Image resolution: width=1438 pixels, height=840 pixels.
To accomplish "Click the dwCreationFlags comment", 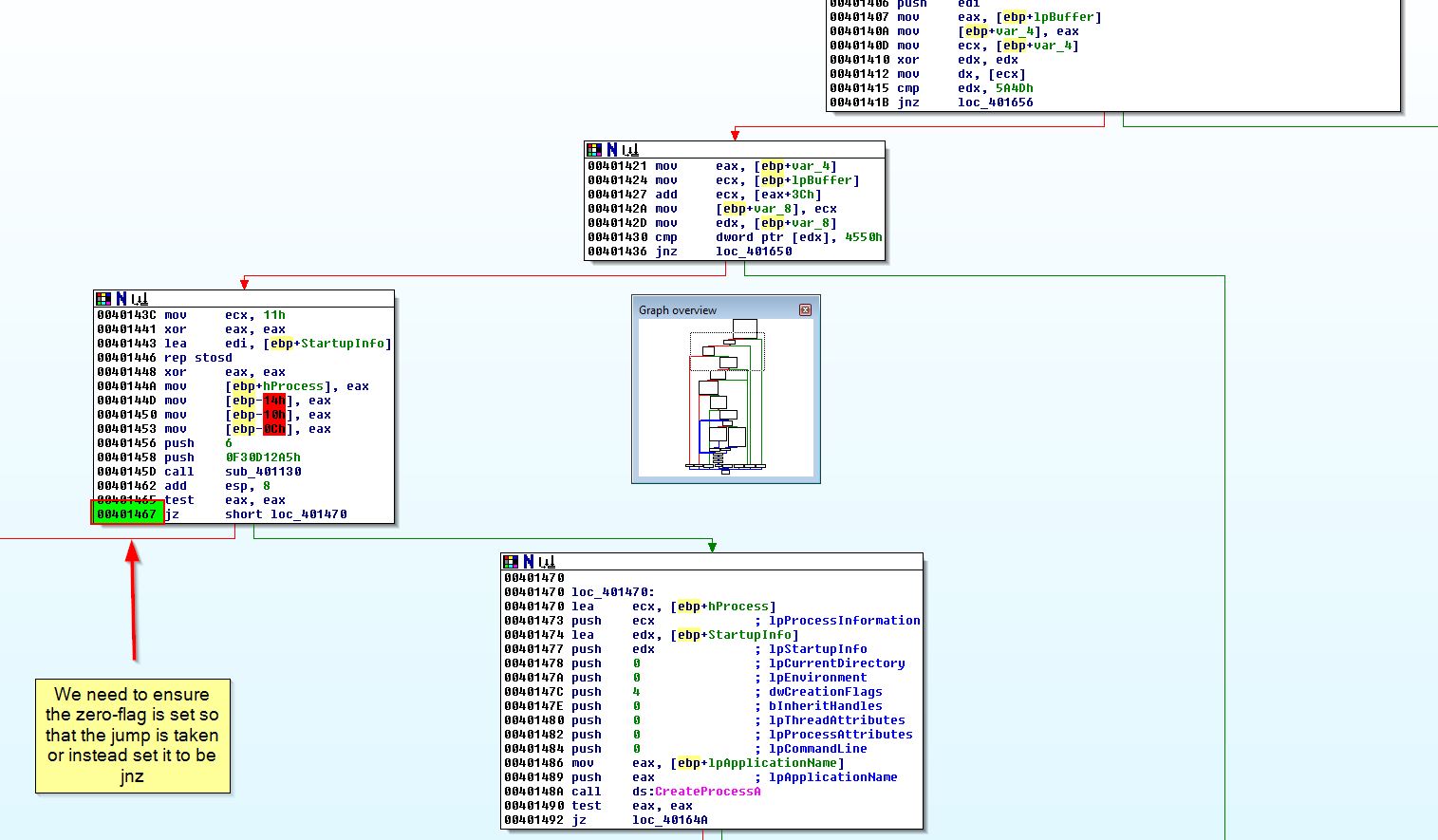I will (818, 692).
